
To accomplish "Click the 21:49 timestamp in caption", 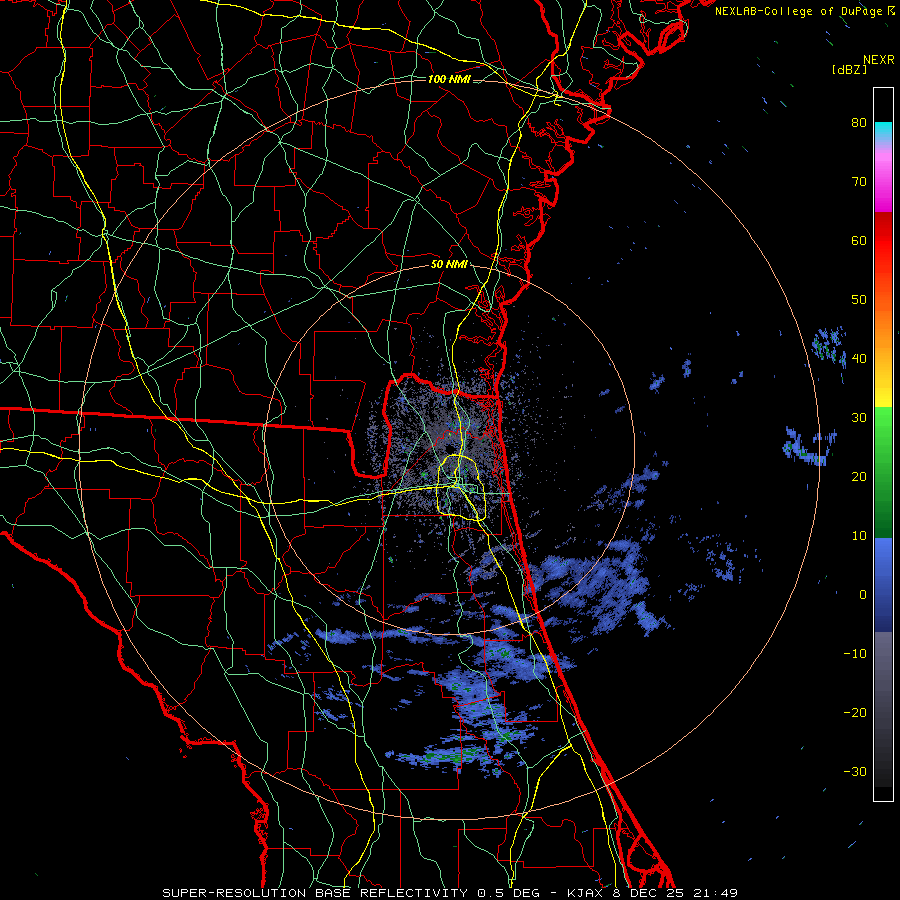I will point(717,893).
